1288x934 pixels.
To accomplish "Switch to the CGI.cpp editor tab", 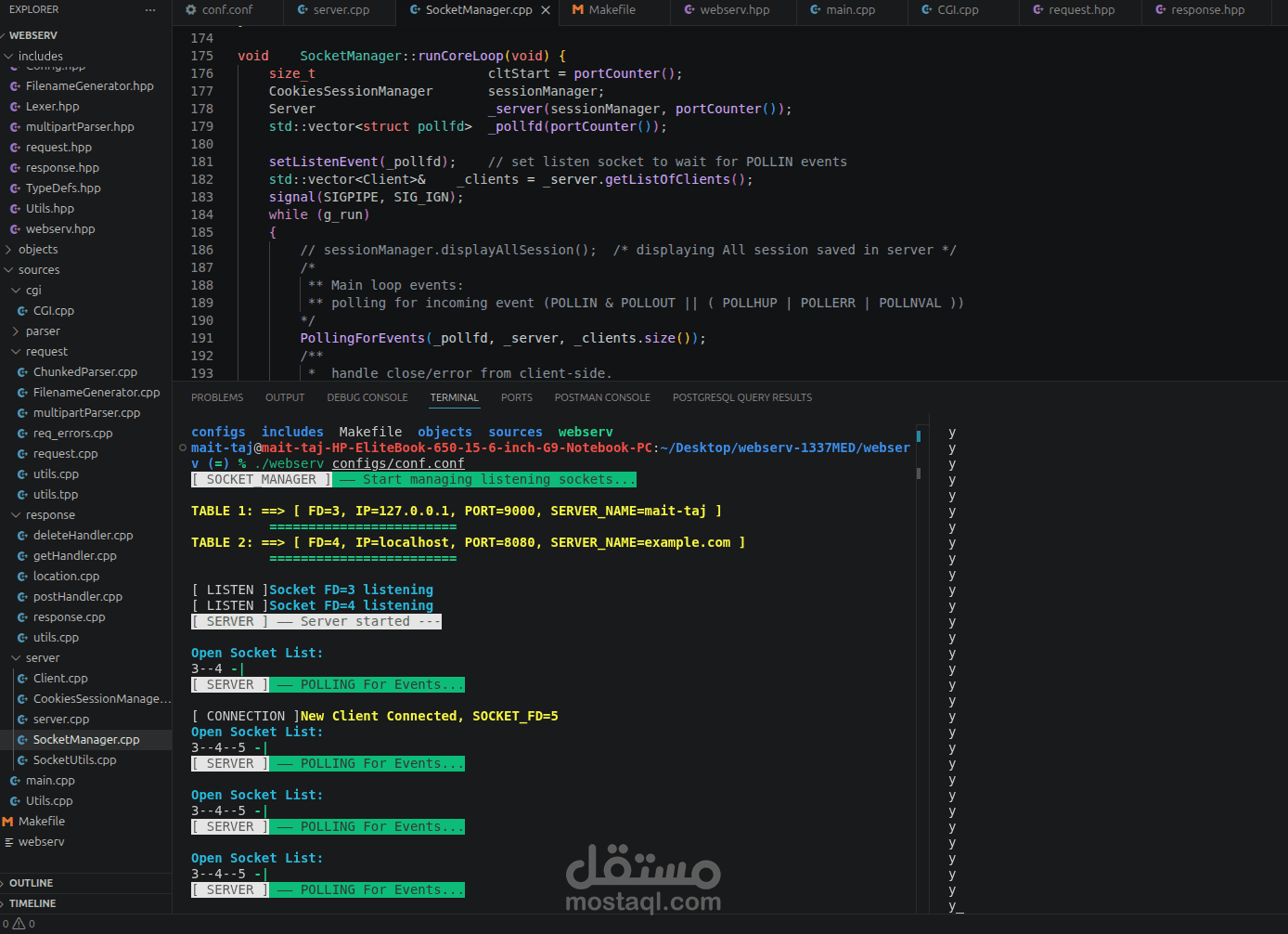I will pos(958,10).
